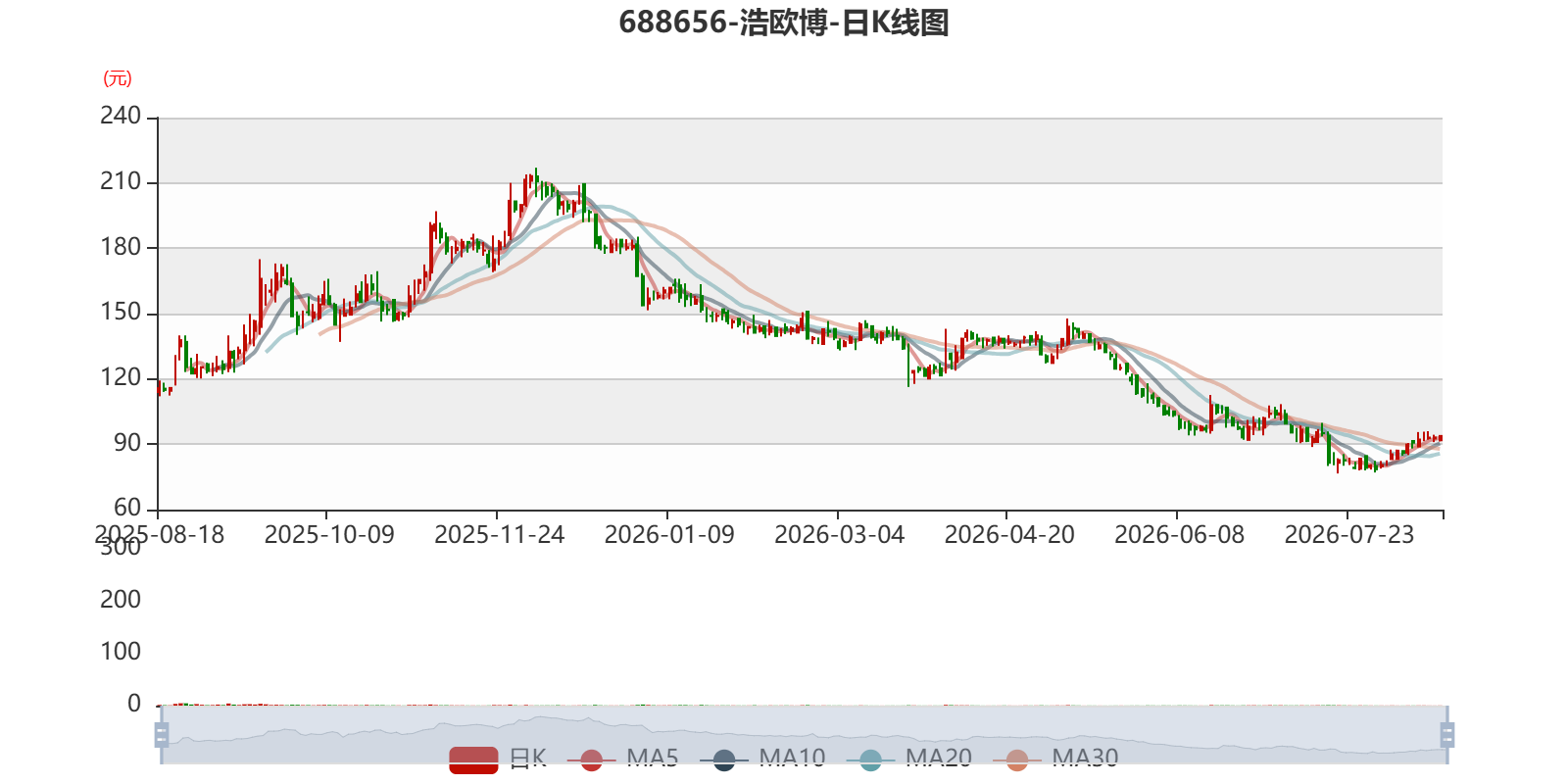Click the 688656-浩欧博-日K线图 chart title
This screenshot has height=784, width=1568.
coord(784,23)
